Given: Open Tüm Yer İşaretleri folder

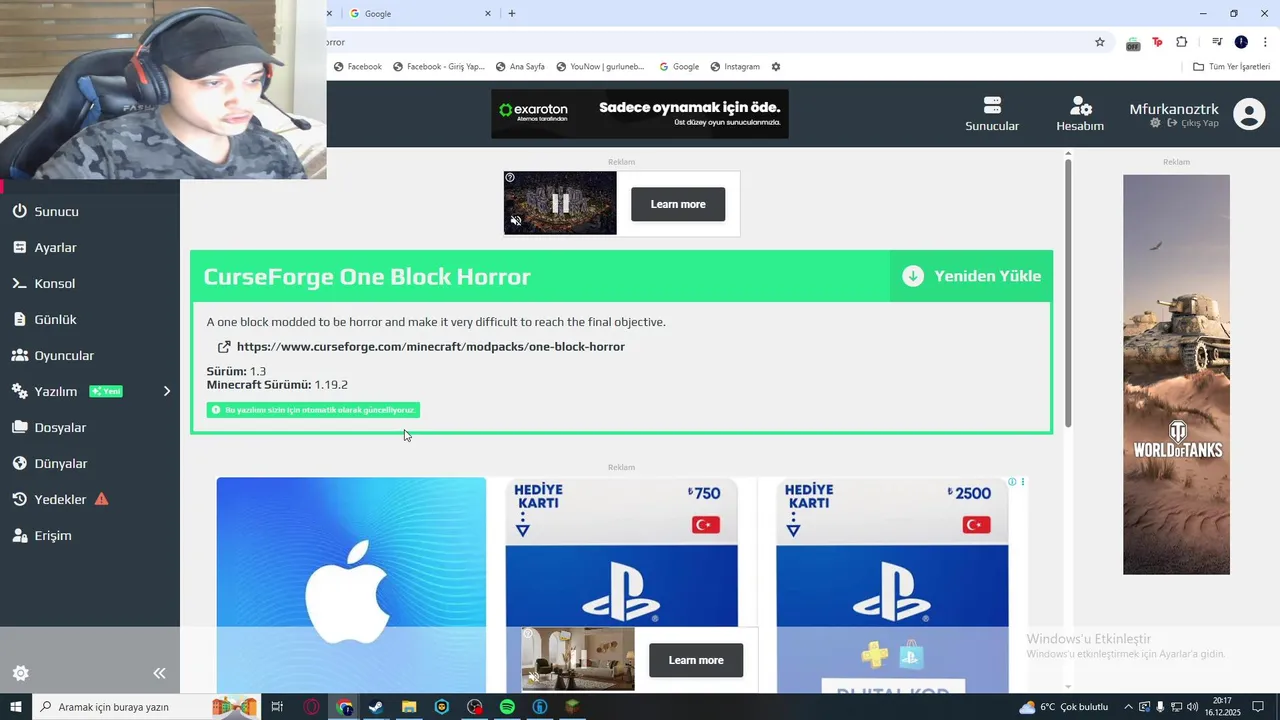Looking at the screenshot, I should coord(1232,67).
